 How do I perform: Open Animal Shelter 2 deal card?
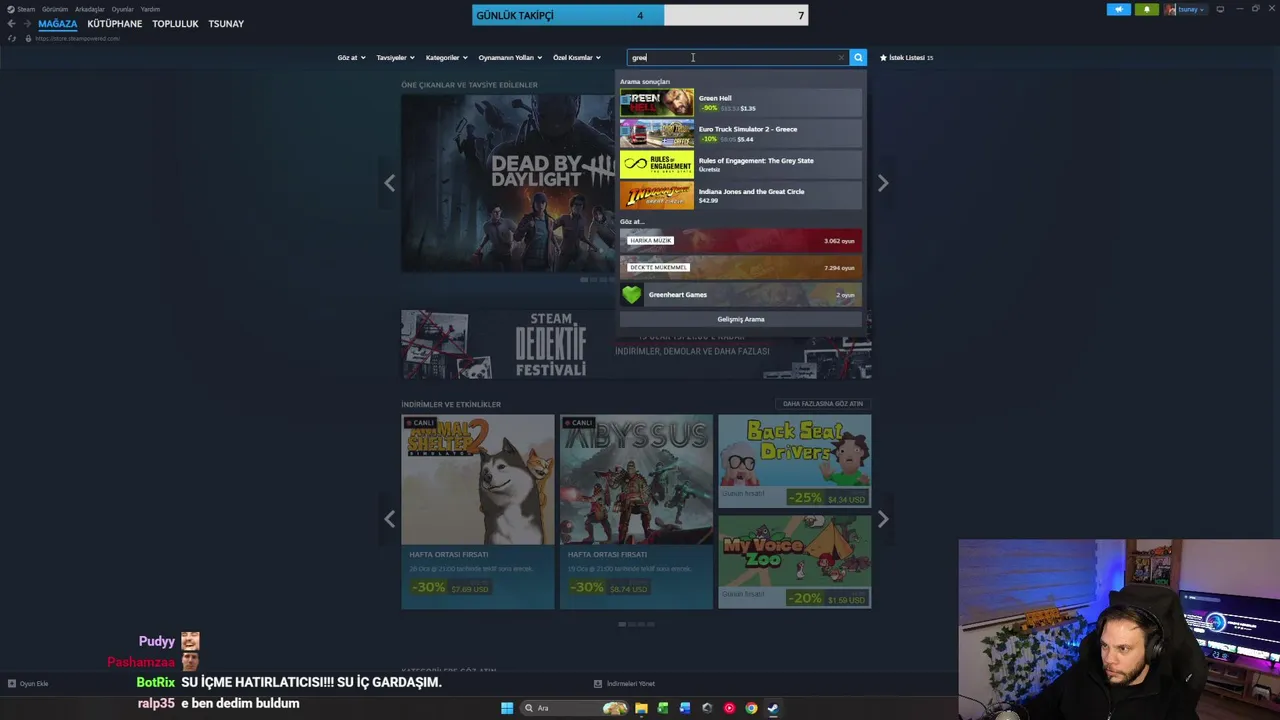[x=478, y=512]
